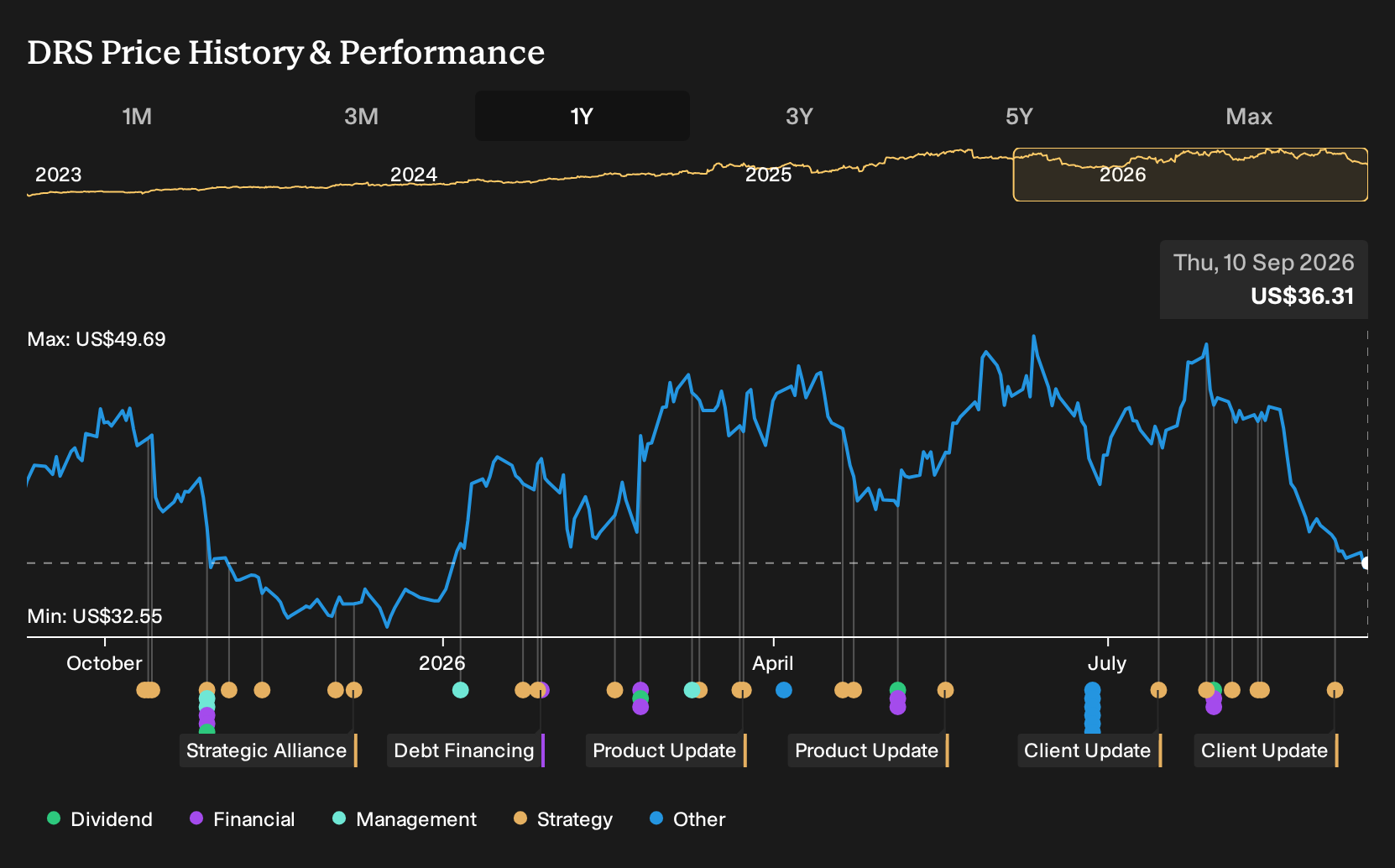Click the '2023' label in overview chart

pos(58,175)
